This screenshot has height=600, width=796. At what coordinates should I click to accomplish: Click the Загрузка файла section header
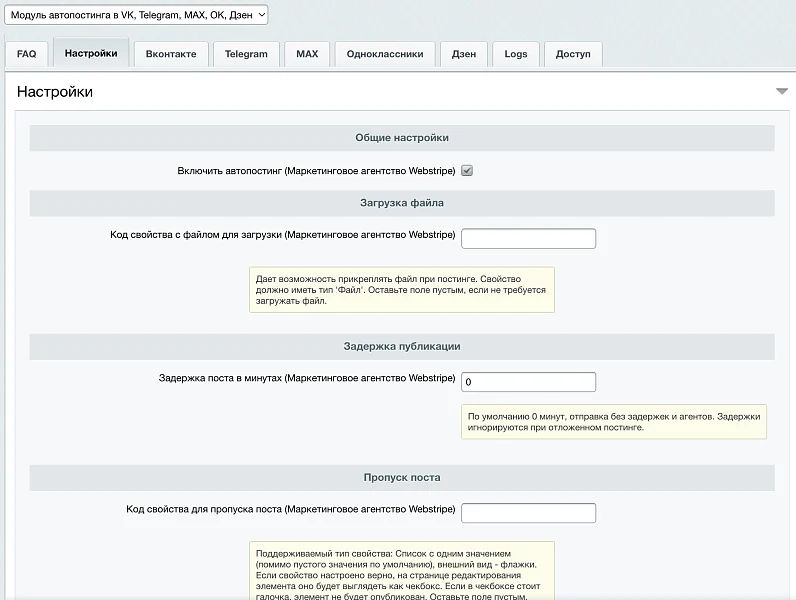402,203
